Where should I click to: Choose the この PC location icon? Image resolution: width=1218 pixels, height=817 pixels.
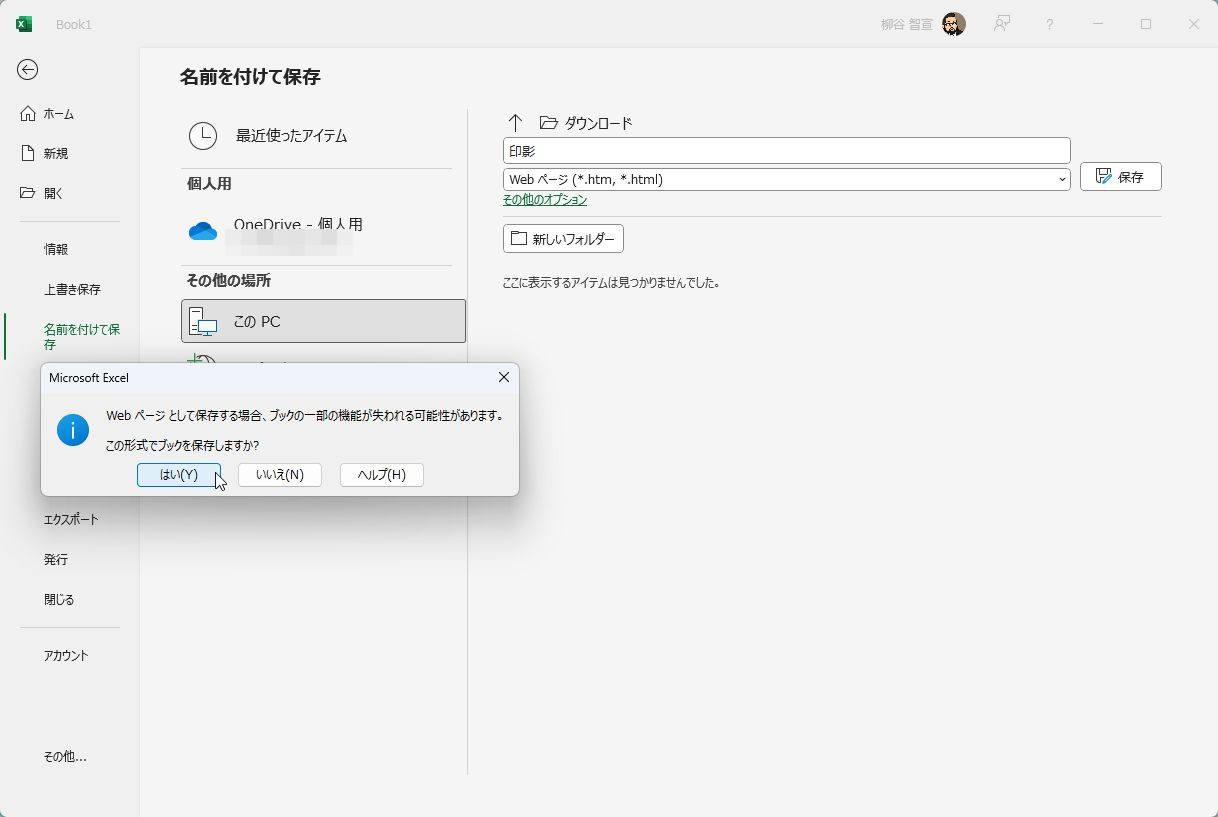(x=203, y=321)
